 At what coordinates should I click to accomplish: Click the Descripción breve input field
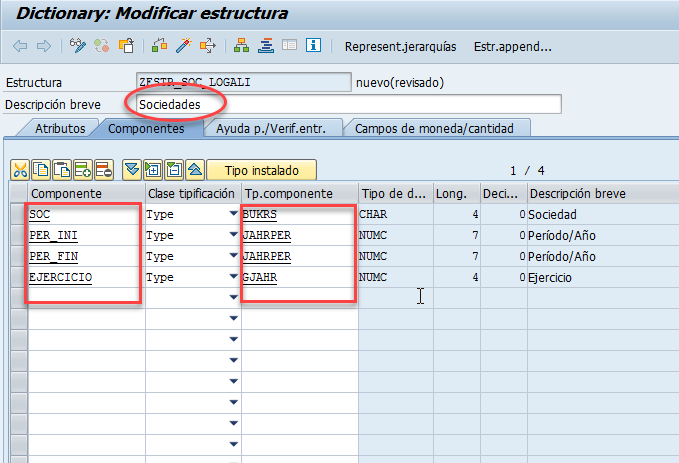pos(349,104)
